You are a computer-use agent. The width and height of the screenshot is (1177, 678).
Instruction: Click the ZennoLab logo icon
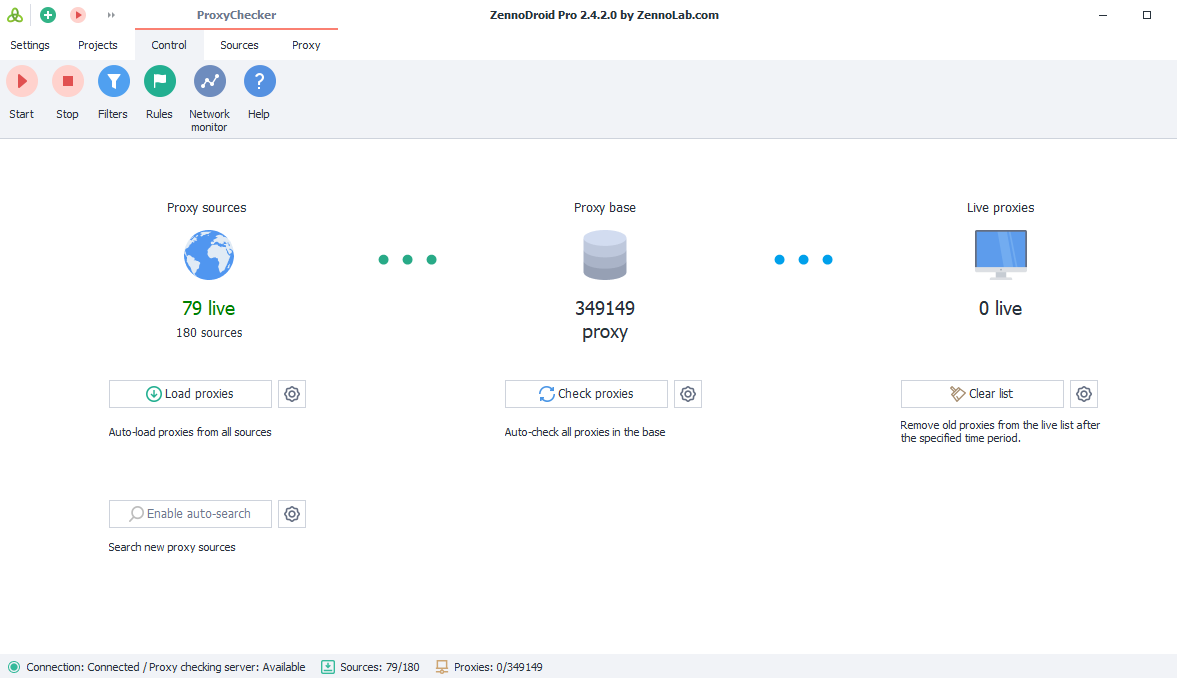click(15, 14)
